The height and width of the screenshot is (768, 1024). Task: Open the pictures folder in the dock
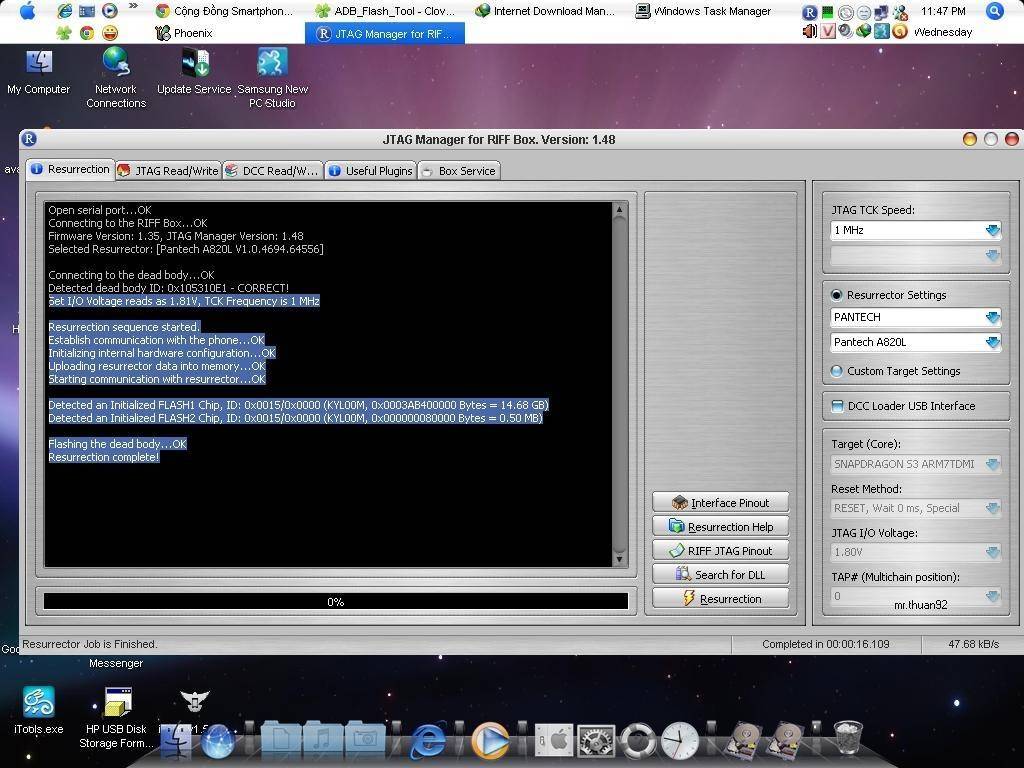[365, 739]
